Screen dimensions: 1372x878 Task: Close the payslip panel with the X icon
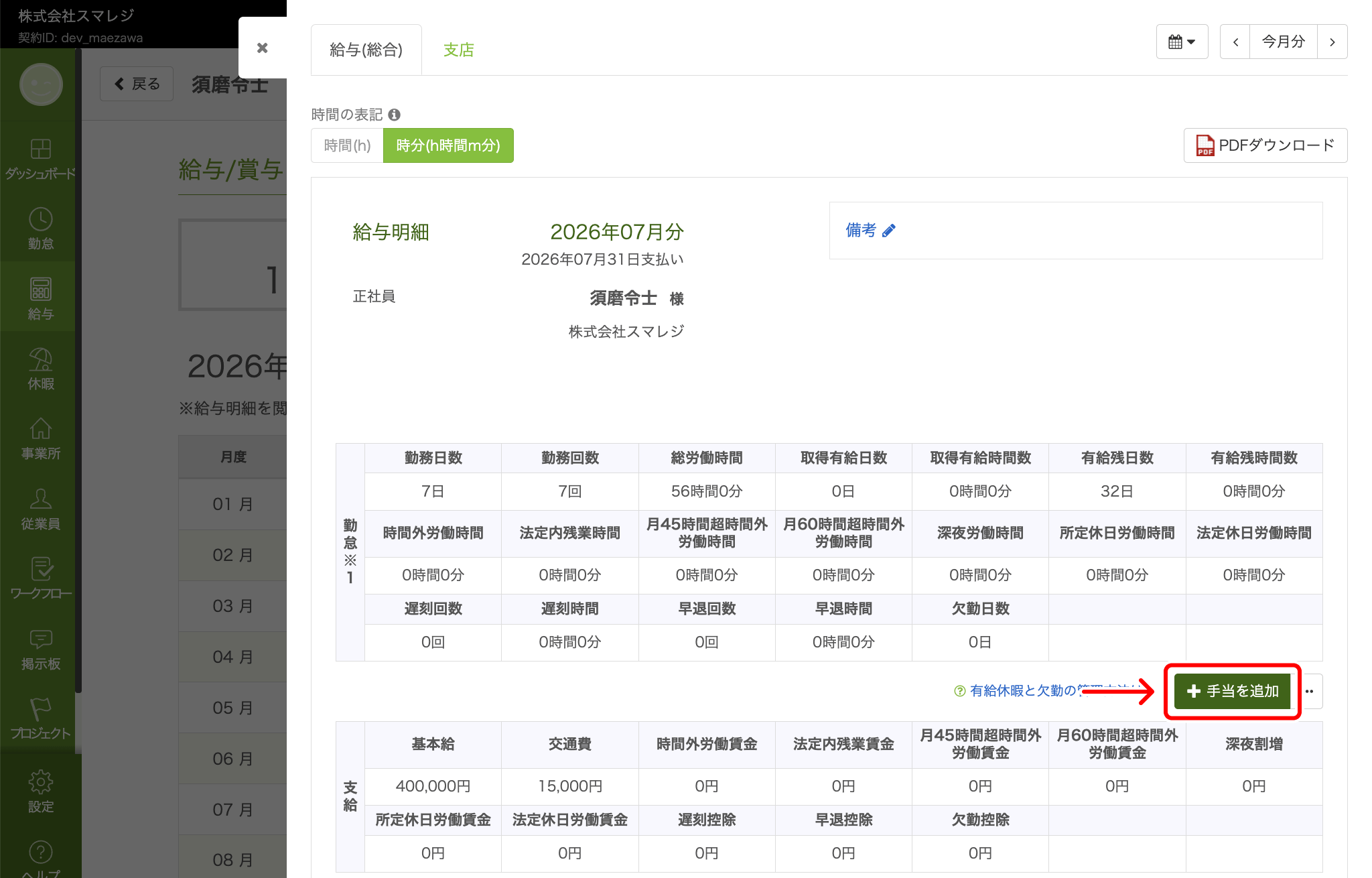[263, 48]
